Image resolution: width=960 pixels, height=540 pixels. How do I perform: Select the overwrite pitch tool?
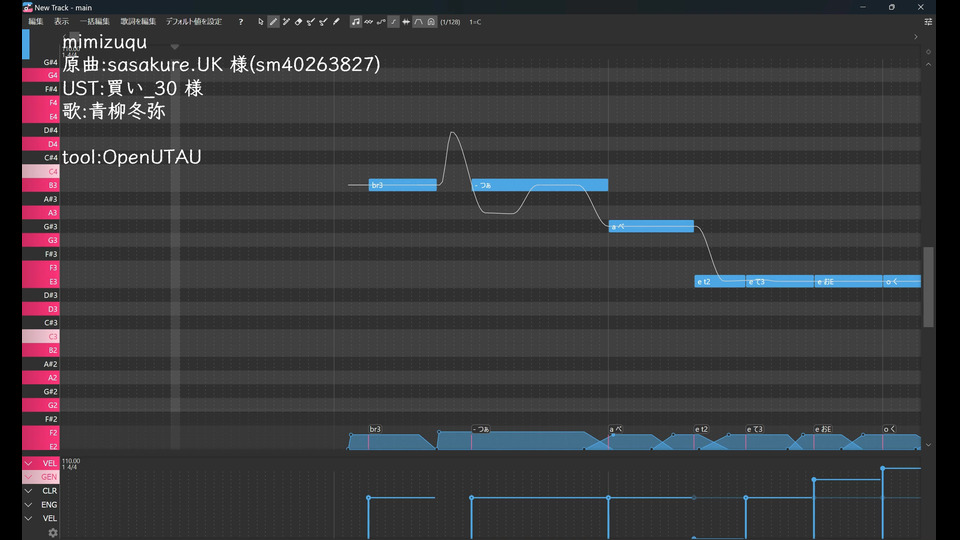[x=323, y=22]
